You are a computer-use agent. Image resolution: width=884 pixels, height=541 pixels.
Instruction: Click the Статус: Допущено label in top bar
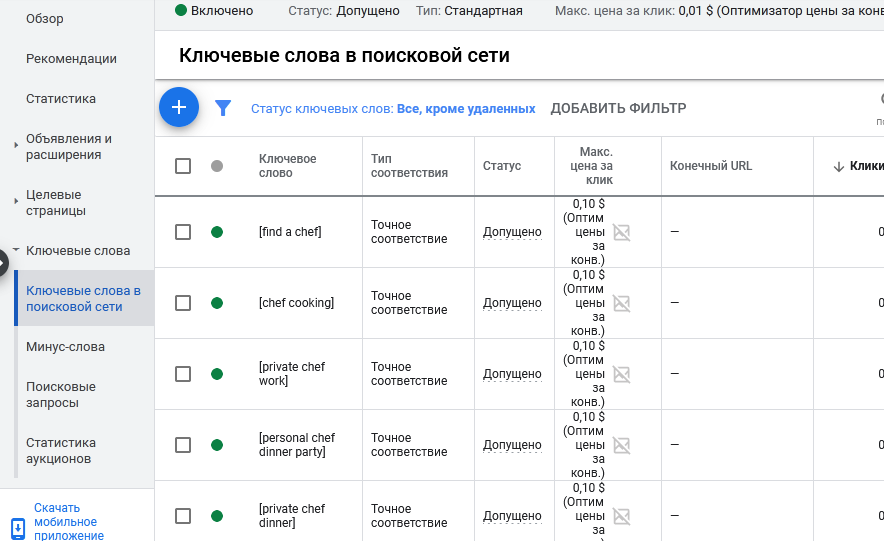[x=344, y=11]
